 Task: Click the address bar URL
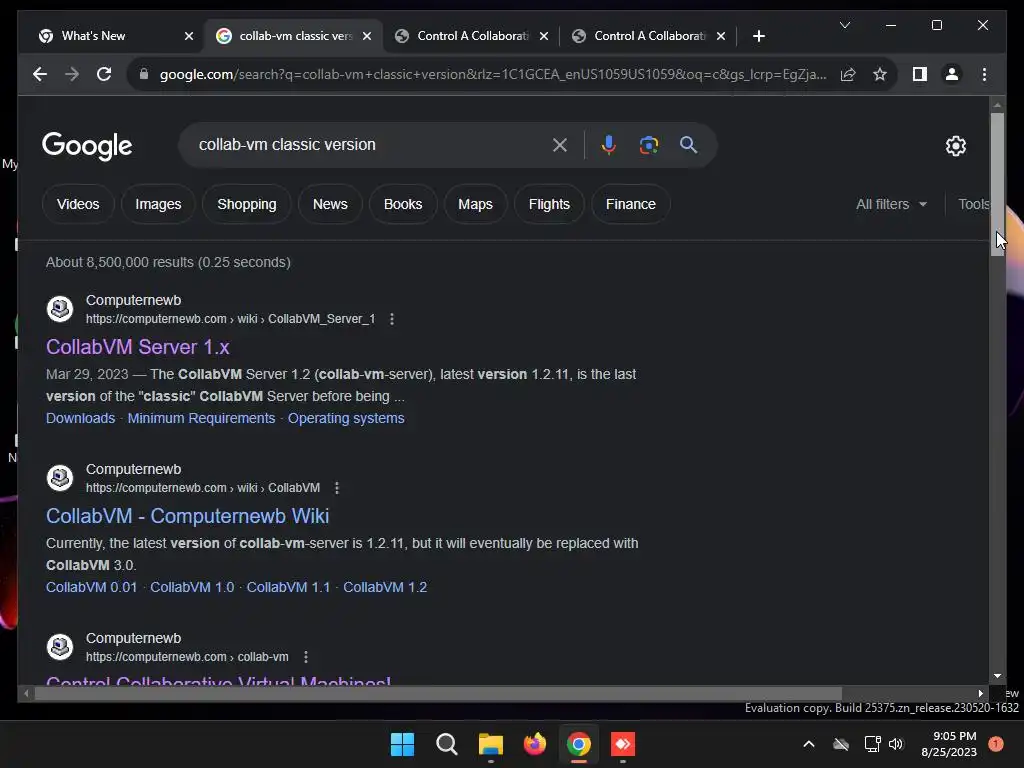(x=493, y=74)
